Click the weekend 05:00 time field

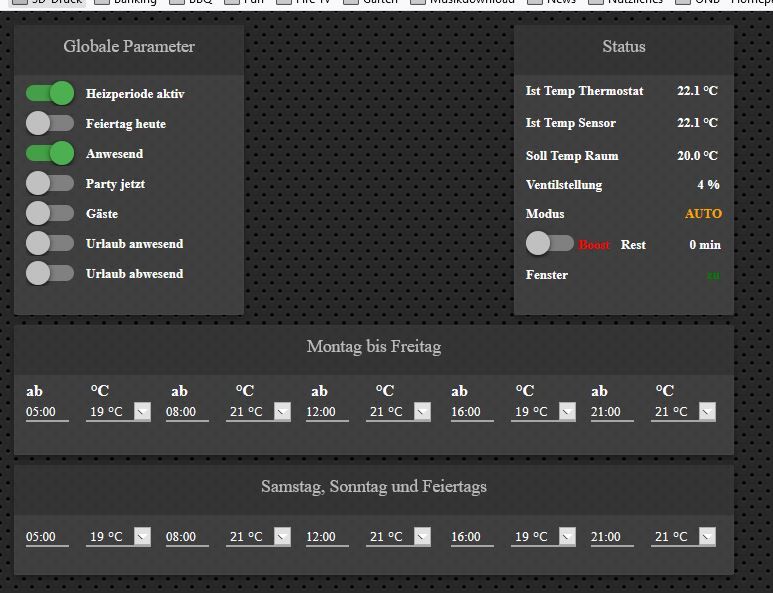46,537
